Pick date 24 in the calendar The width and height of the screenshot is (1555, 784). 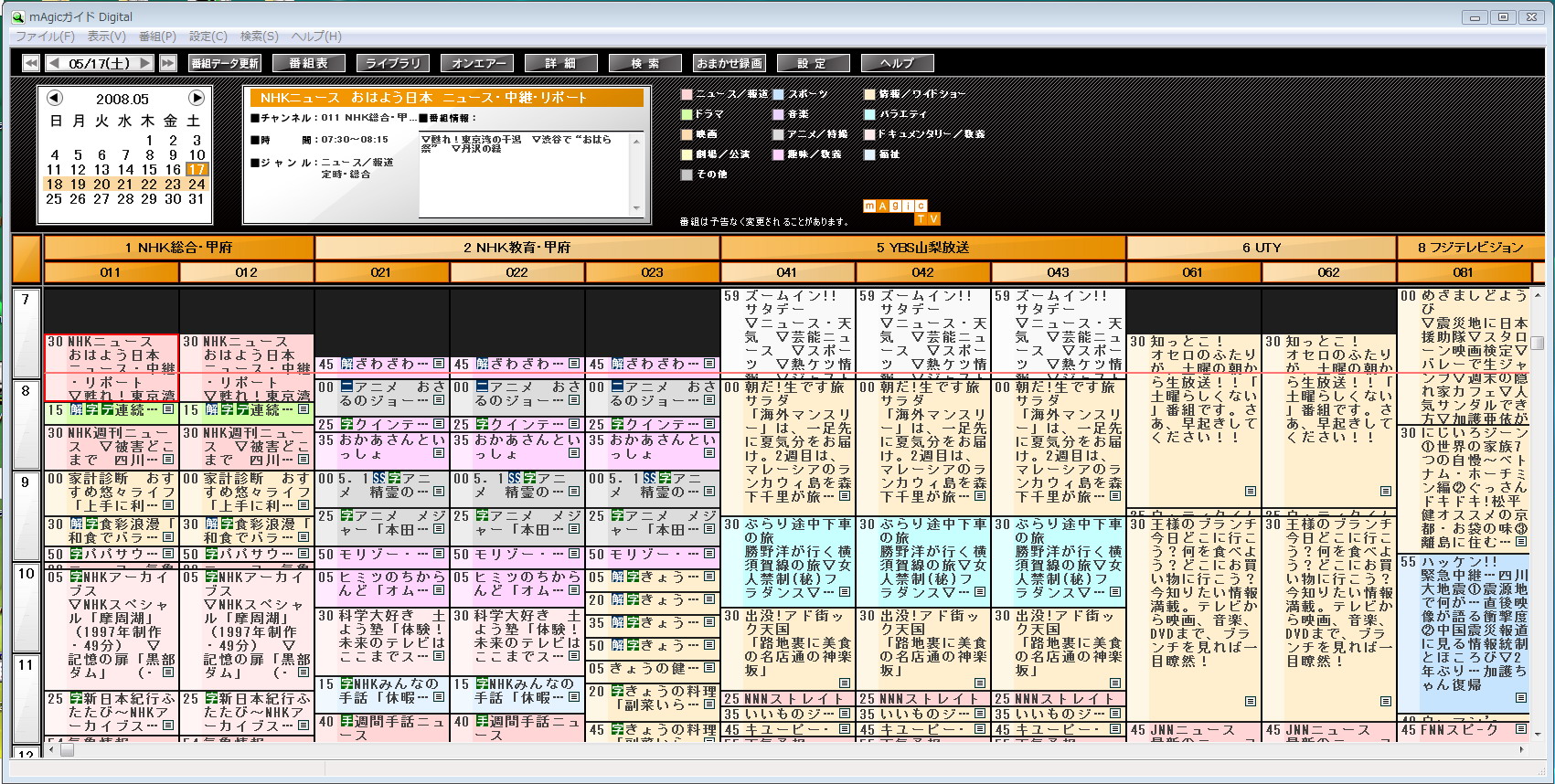[197, 184]
